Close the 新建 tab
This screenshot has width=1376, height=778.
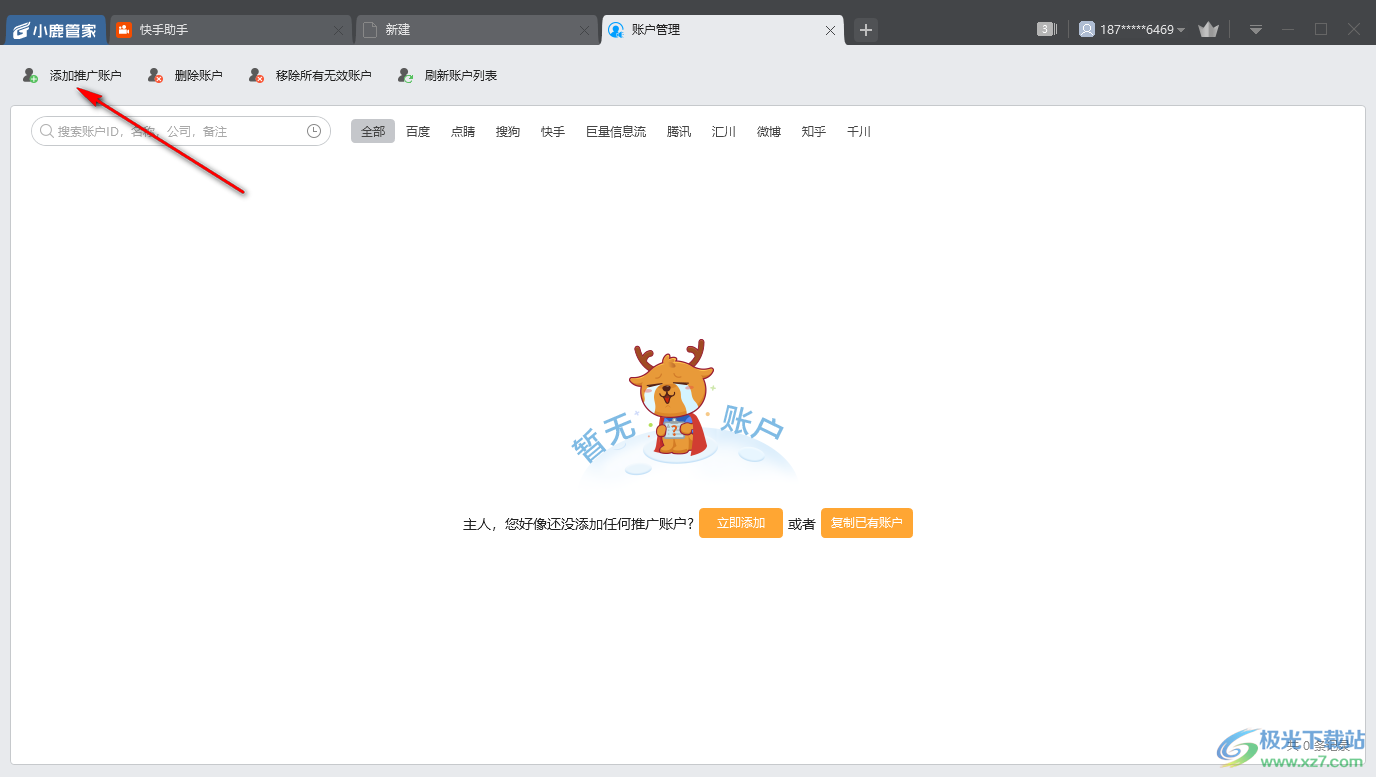point(584,30)
